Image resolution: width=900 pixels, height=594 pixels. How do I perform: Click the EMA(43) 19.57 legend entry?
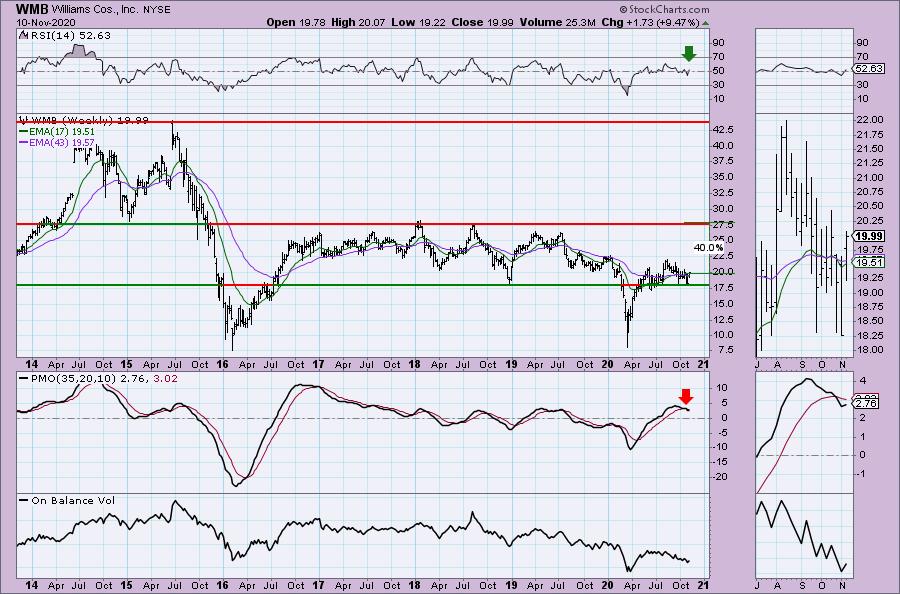click(x=61, y=142)
